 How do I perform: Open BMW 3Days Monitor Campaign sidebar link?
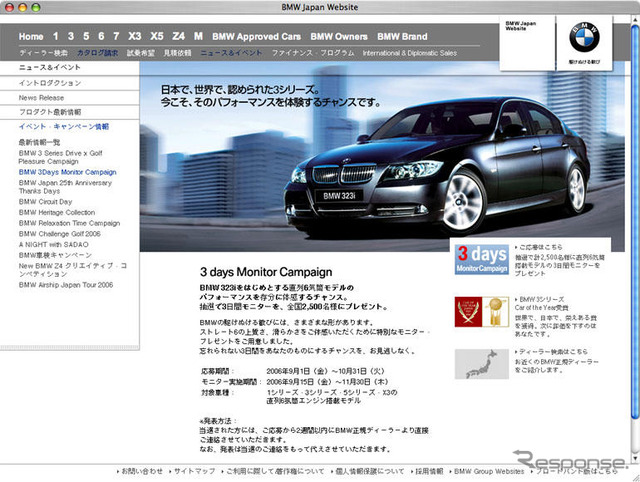pyautogui.click(x=67, y=172)
